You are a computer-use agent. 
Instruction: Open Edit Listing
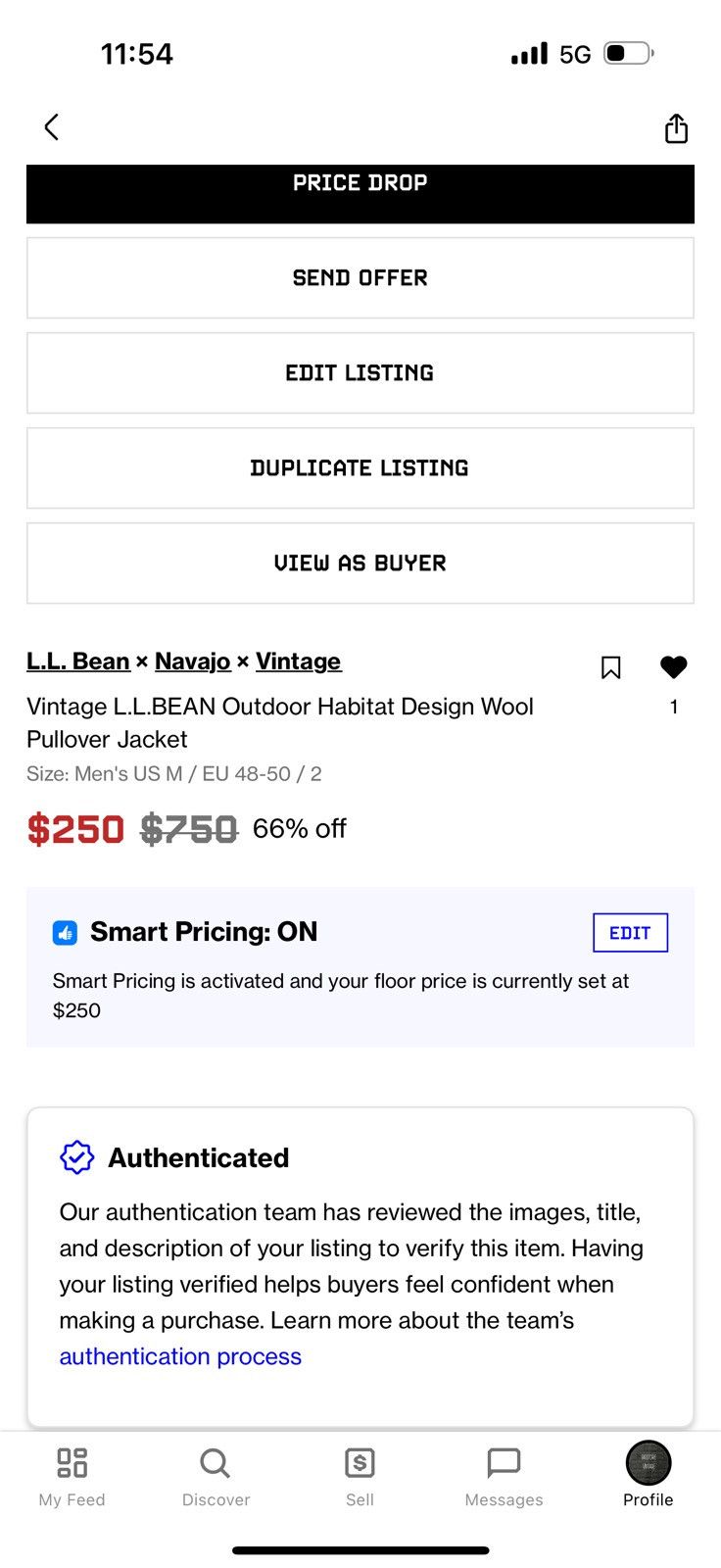click(360, 373)
